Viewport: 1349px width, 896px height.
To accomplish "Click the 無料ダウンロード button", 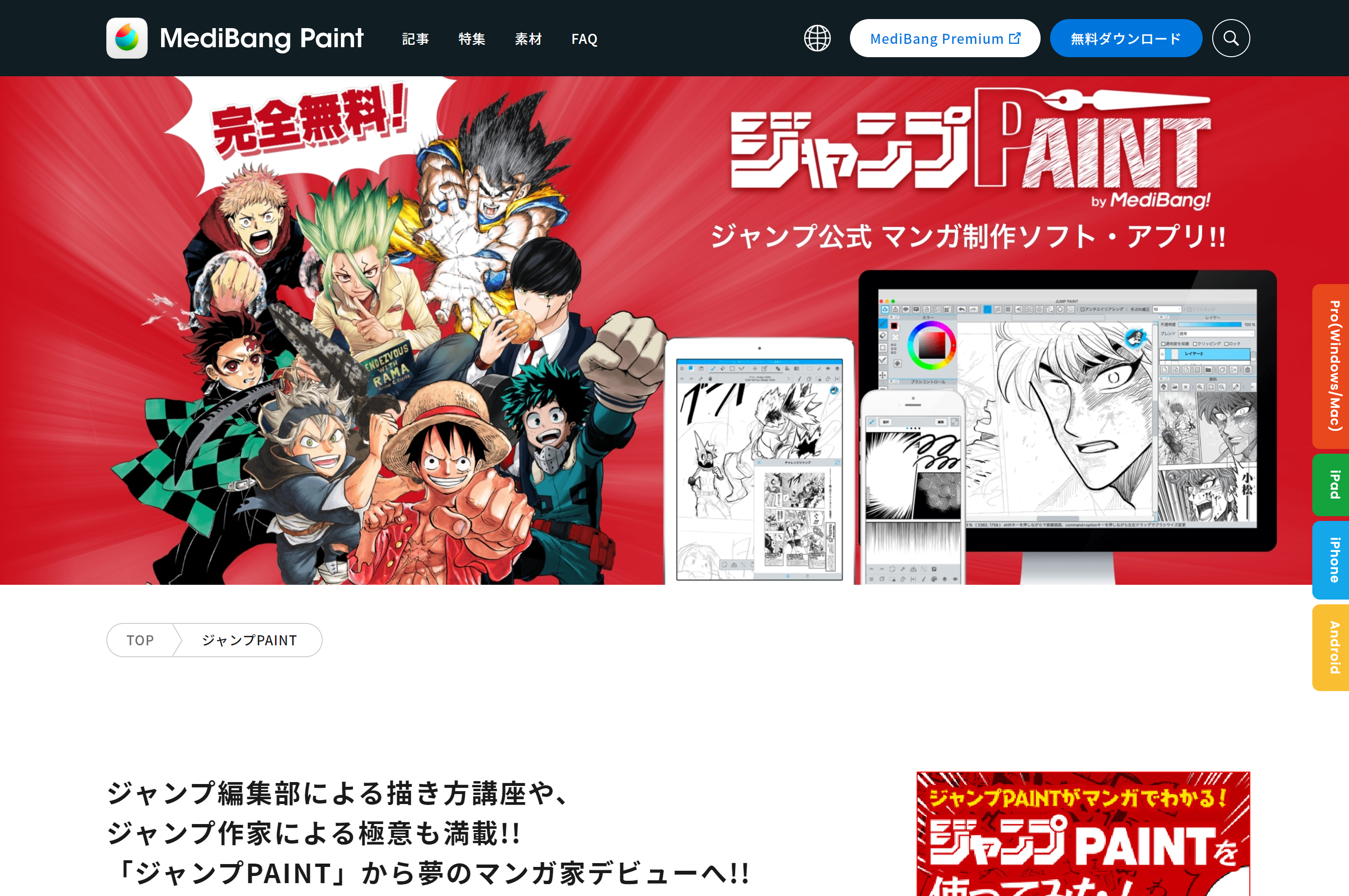I will pos(1125,38).
